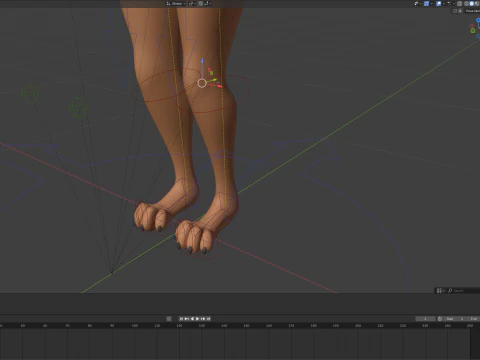Click the green Y arrow of transform gizmo
This screenshot has height=360, width=480.
click(214, 80)
